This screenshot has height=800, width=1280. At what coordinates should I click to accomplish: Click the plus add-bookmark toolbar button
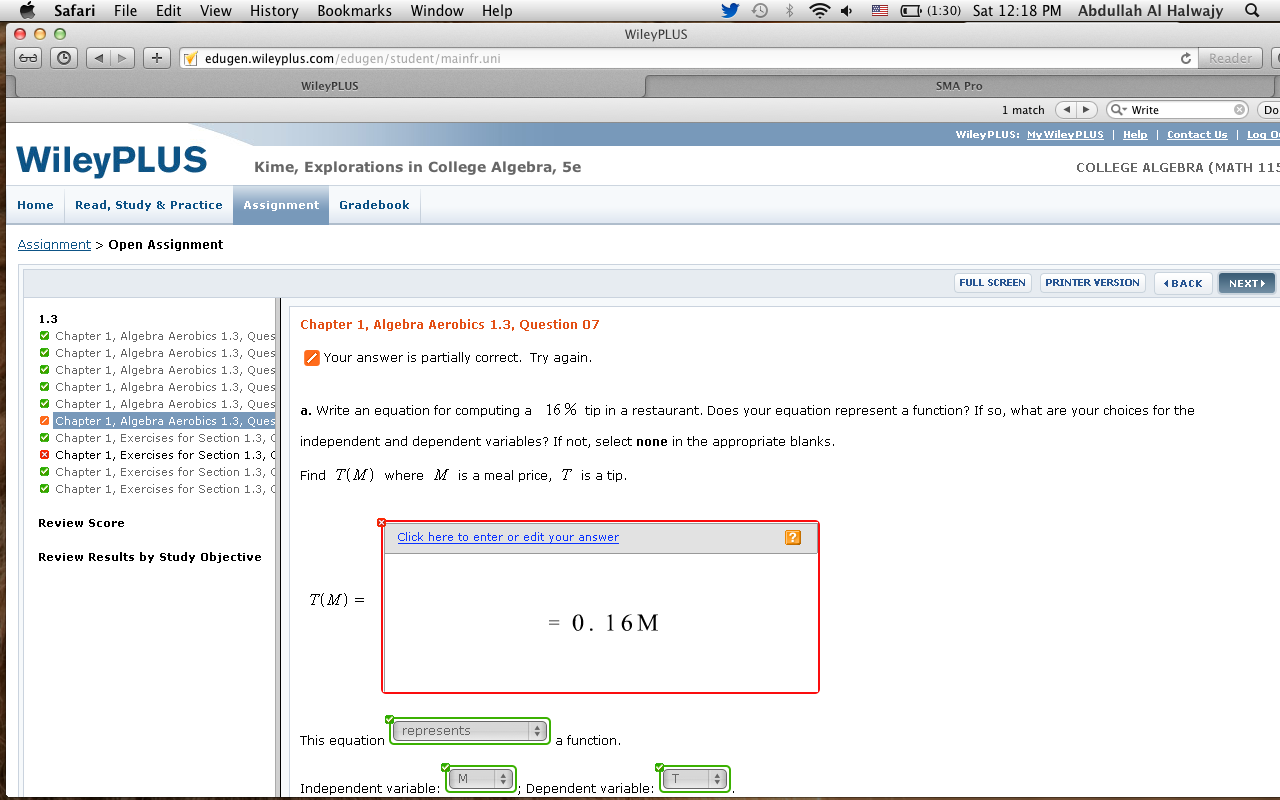(x=156, y=58)
